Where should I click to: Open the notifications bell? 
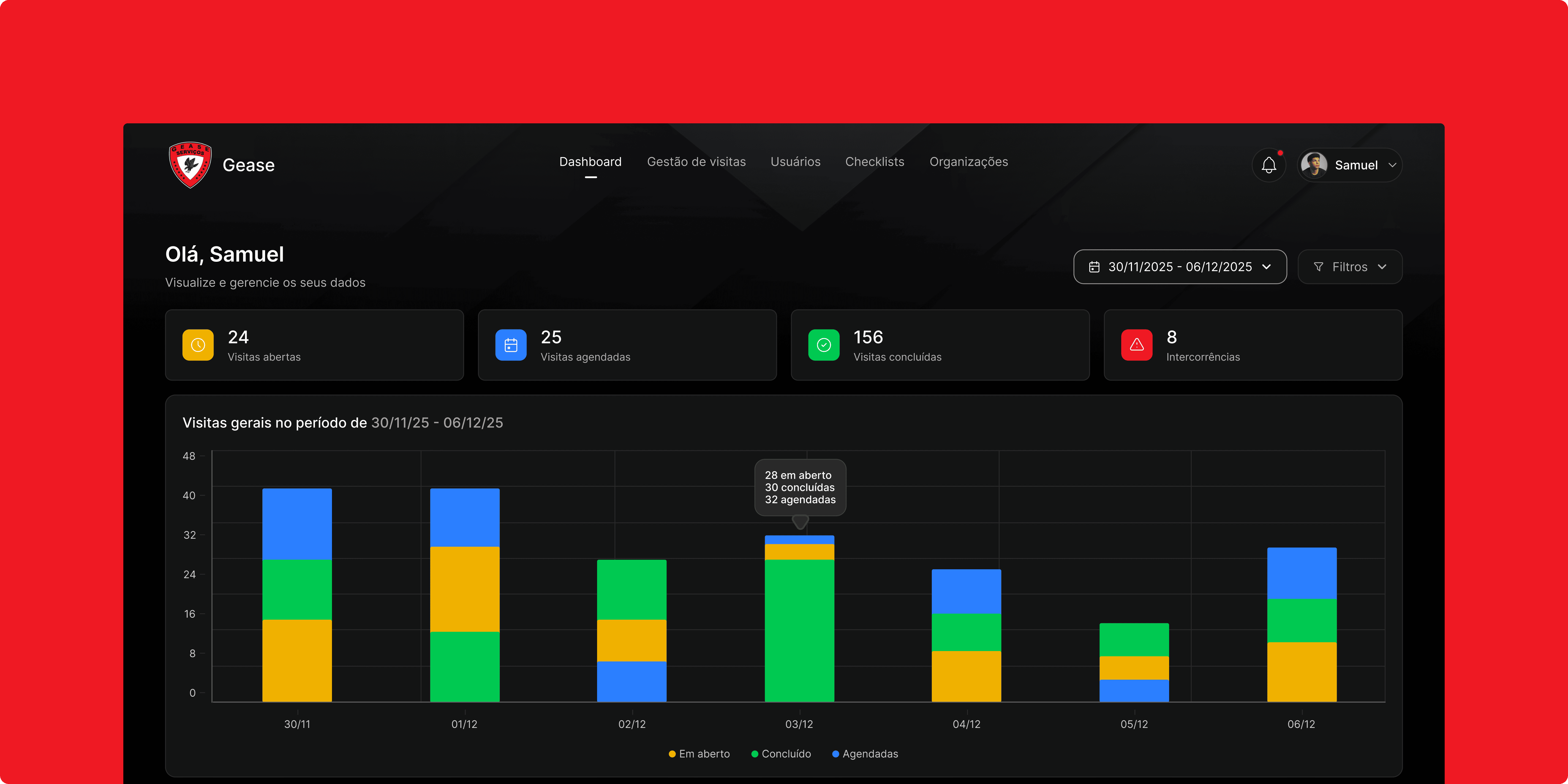click(x=1269, y=165)
